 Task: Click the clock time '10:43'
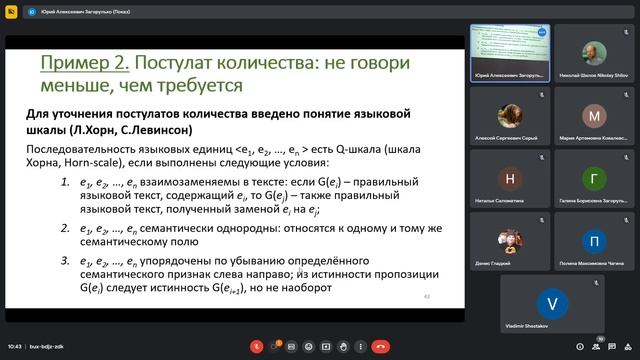[x=14, y=347]
